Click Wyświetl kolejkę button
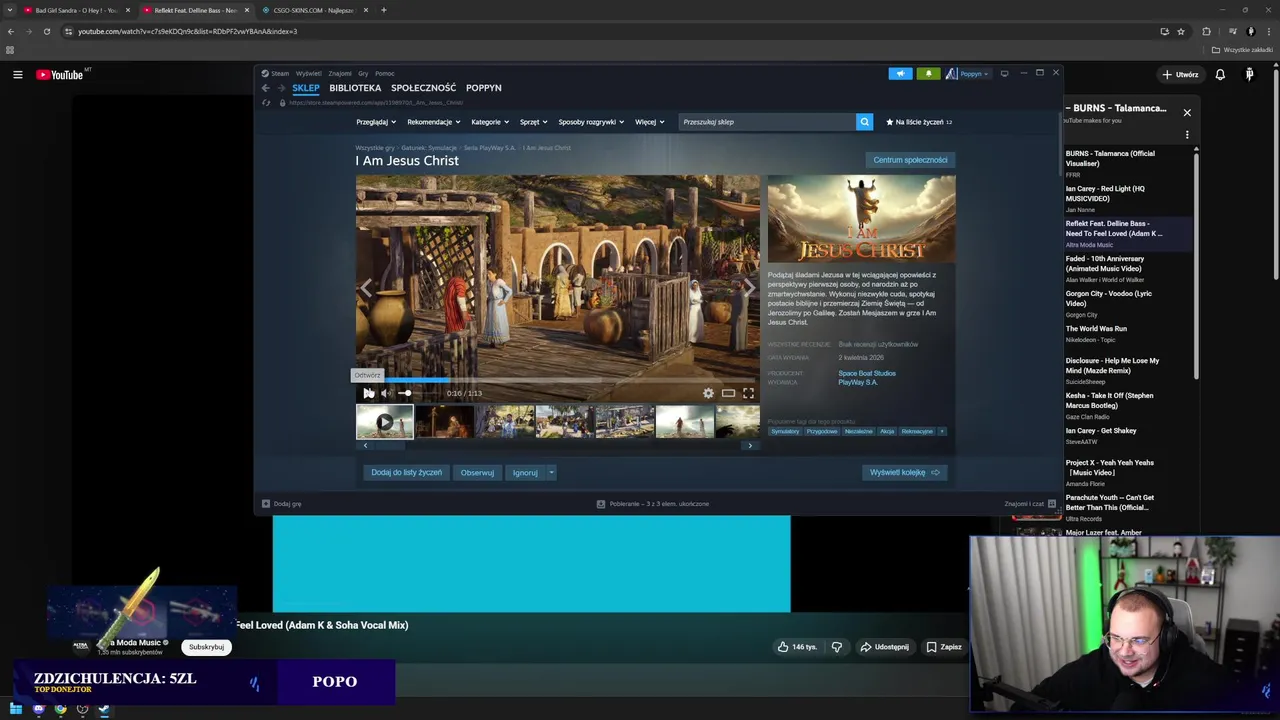The height and width of the screenshot is (720, 1280). tap(905, 472)
